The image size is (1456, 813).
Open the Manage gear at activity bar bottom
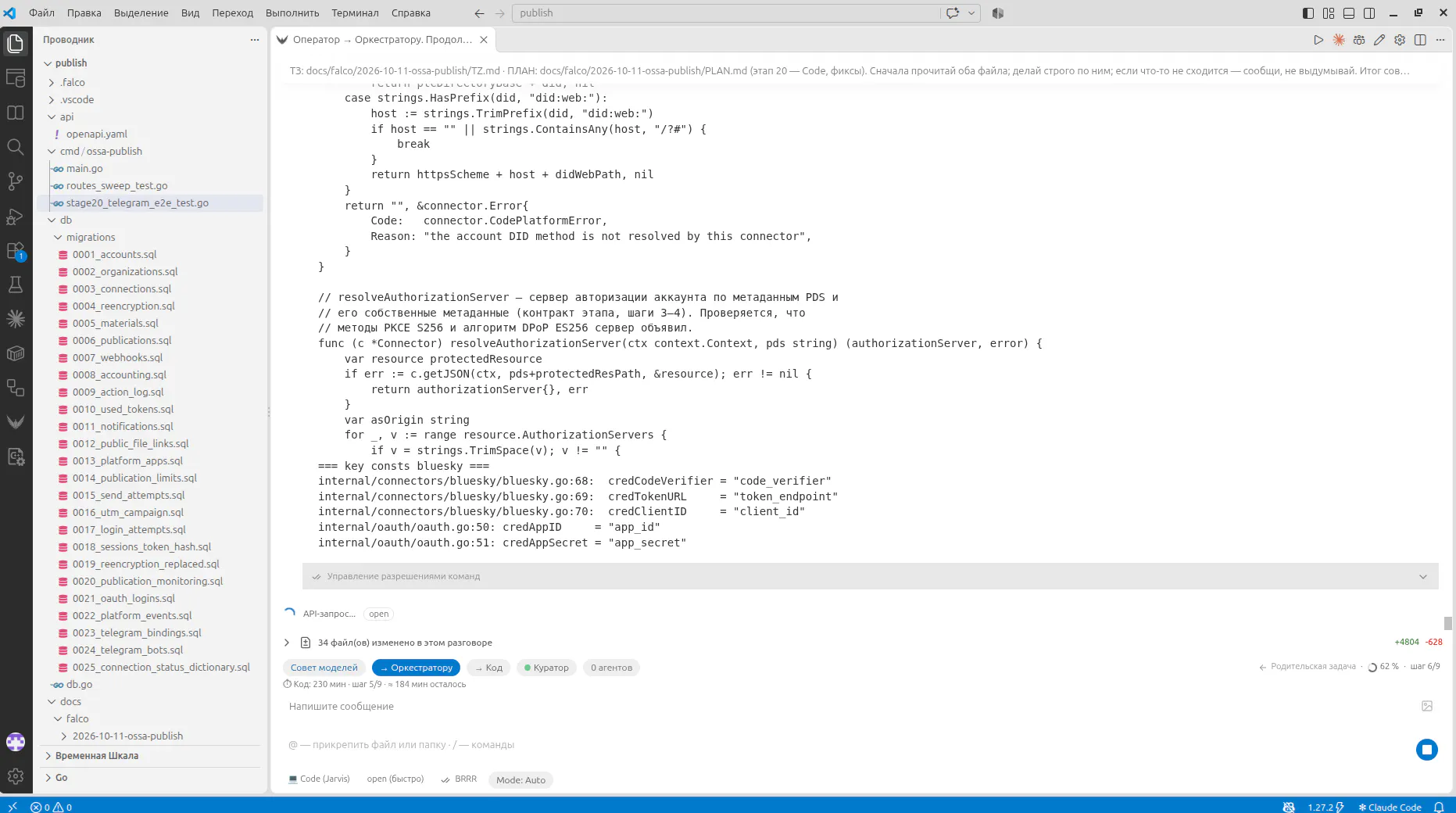click(x=16, y=776)
